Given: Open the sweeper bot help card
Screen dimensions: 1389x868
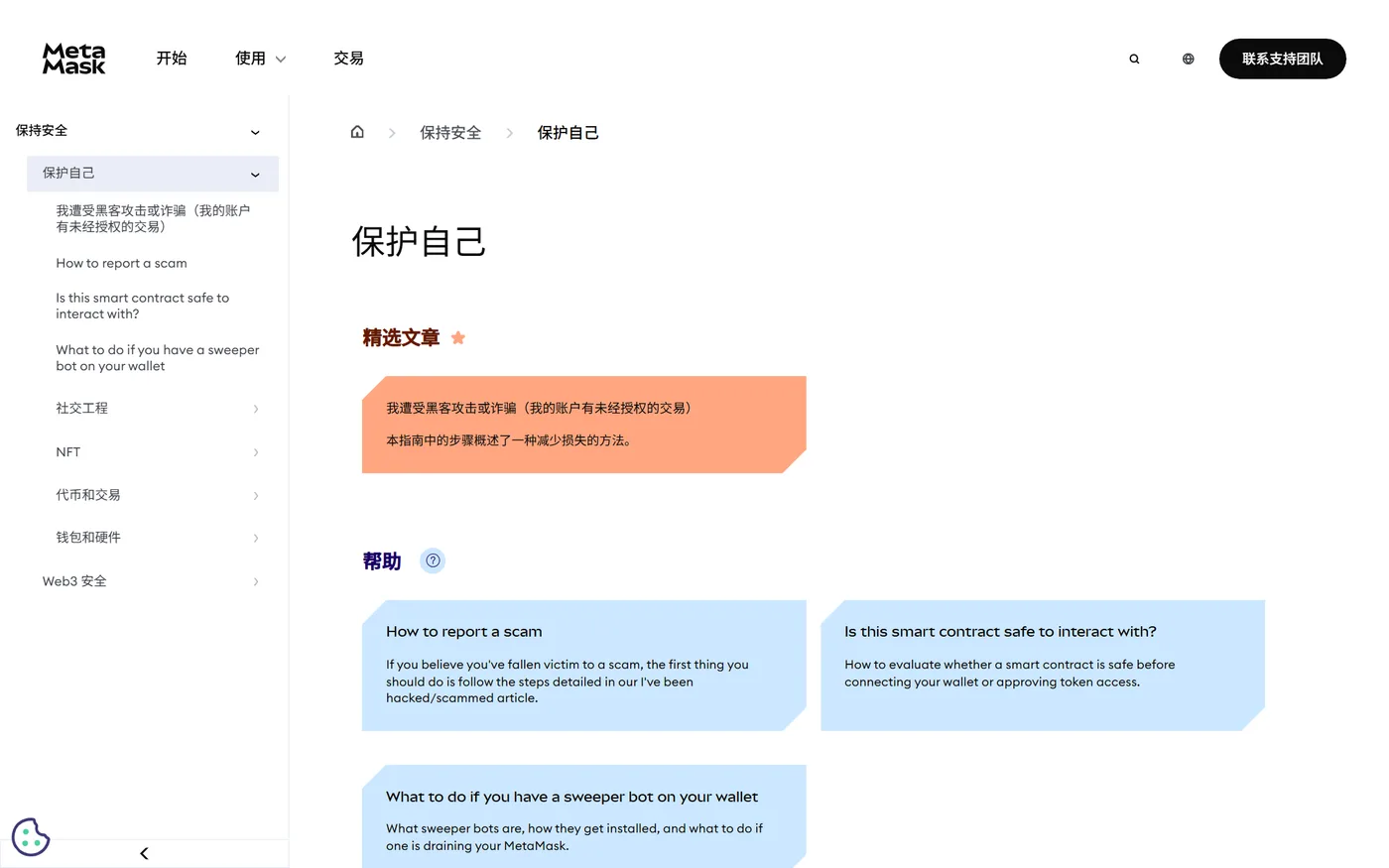Looking at the screenshot, I should pyautogui.click(x=583, y=816).
